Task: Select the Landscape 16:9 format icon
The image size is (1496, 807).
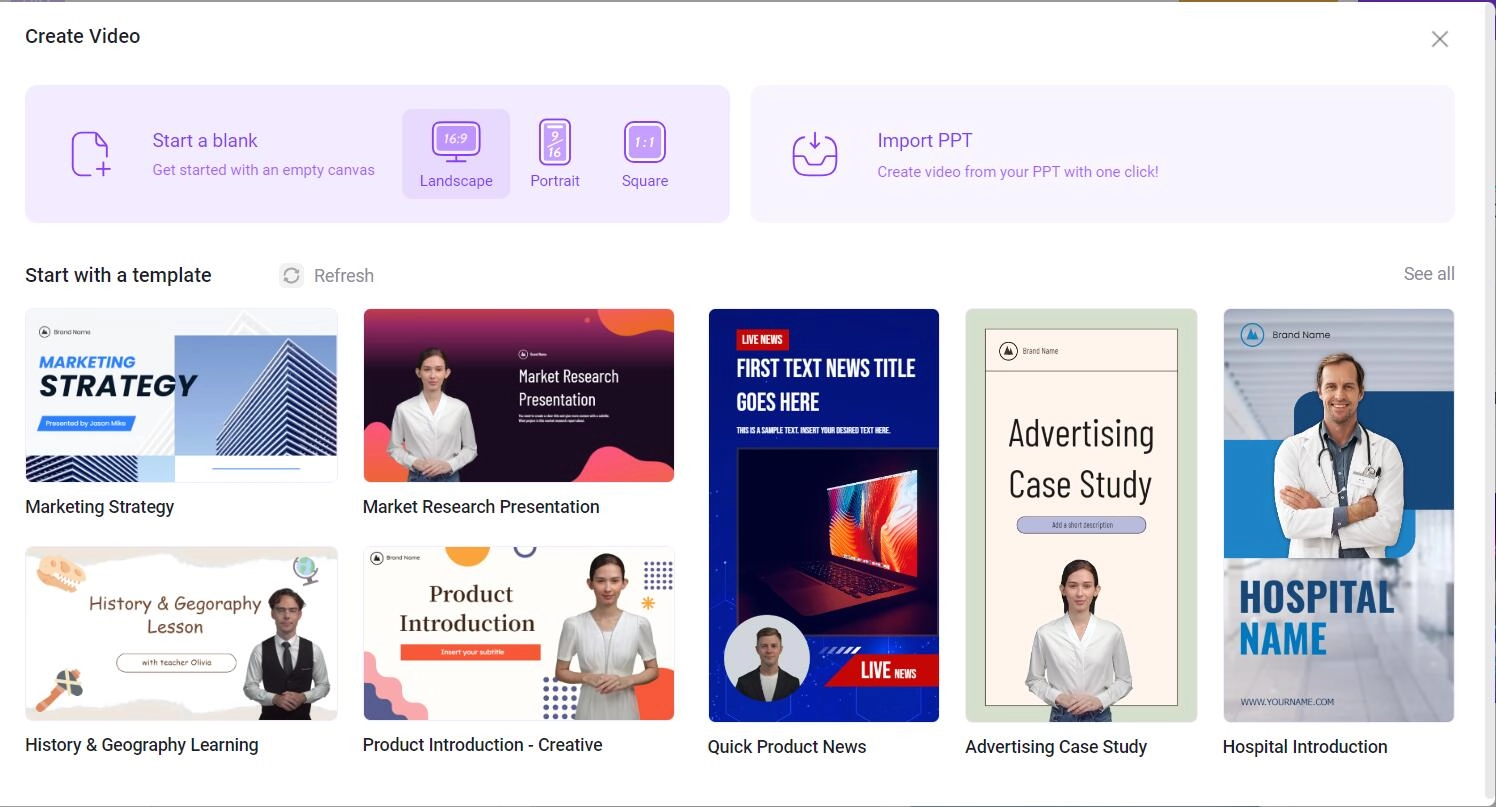Action: (x=456, y=142)
